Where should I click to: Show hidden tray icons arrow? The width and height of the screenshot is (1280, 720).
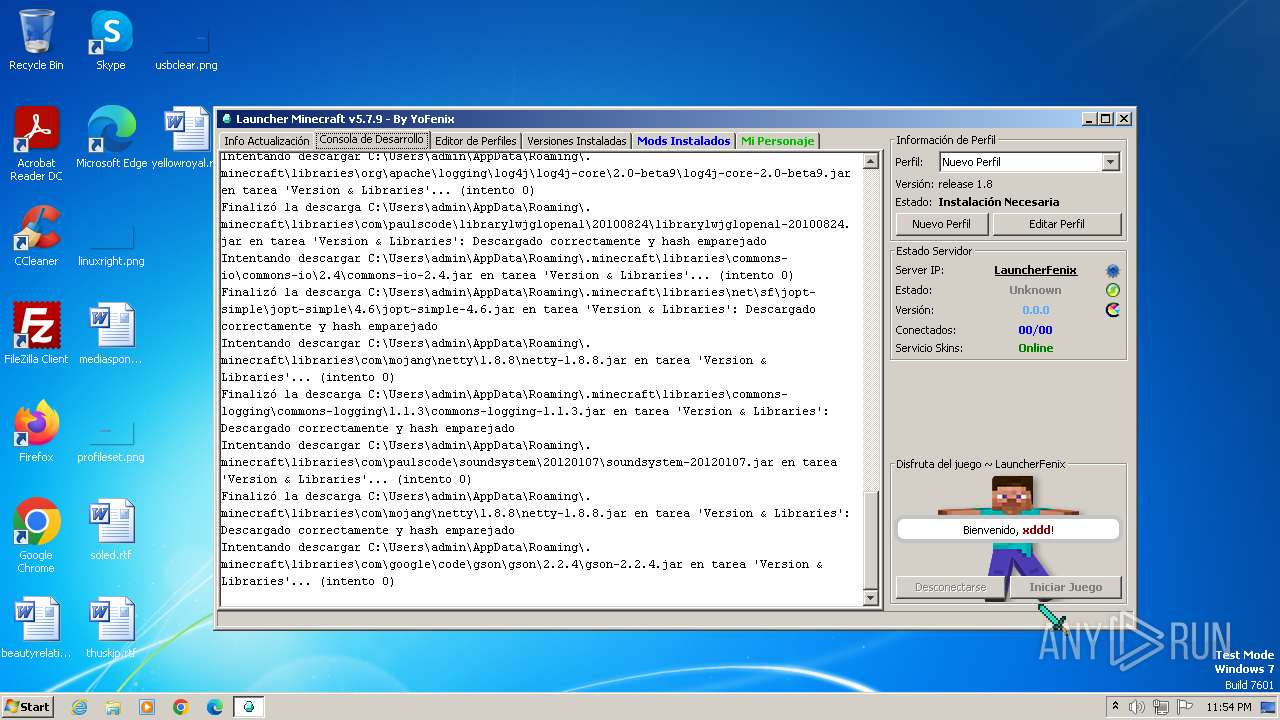click(1115, 707)
